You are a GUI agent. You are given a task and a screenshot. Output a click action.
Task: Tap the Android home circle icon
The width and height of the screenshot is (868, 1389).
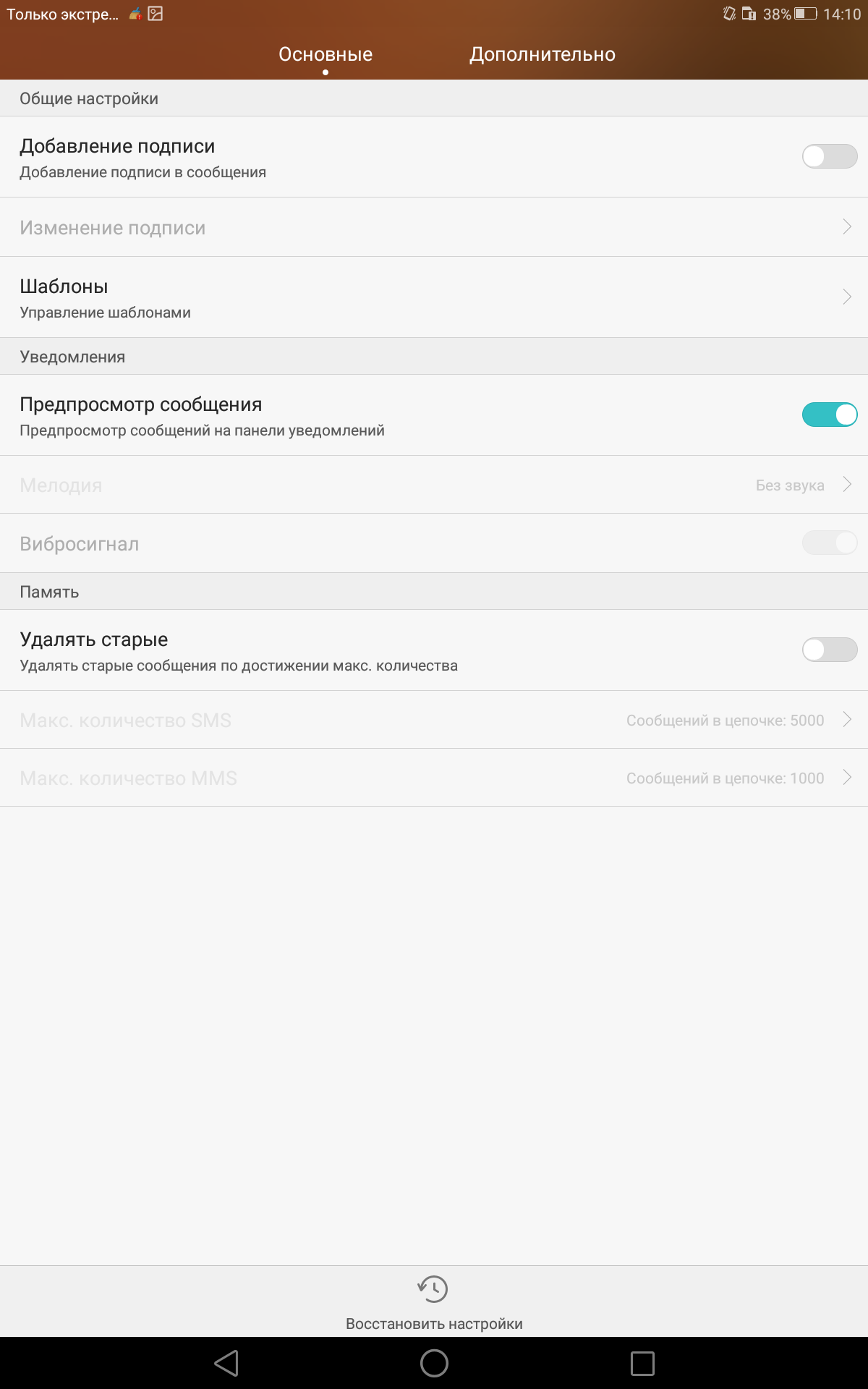click(x=434, y=1364)
